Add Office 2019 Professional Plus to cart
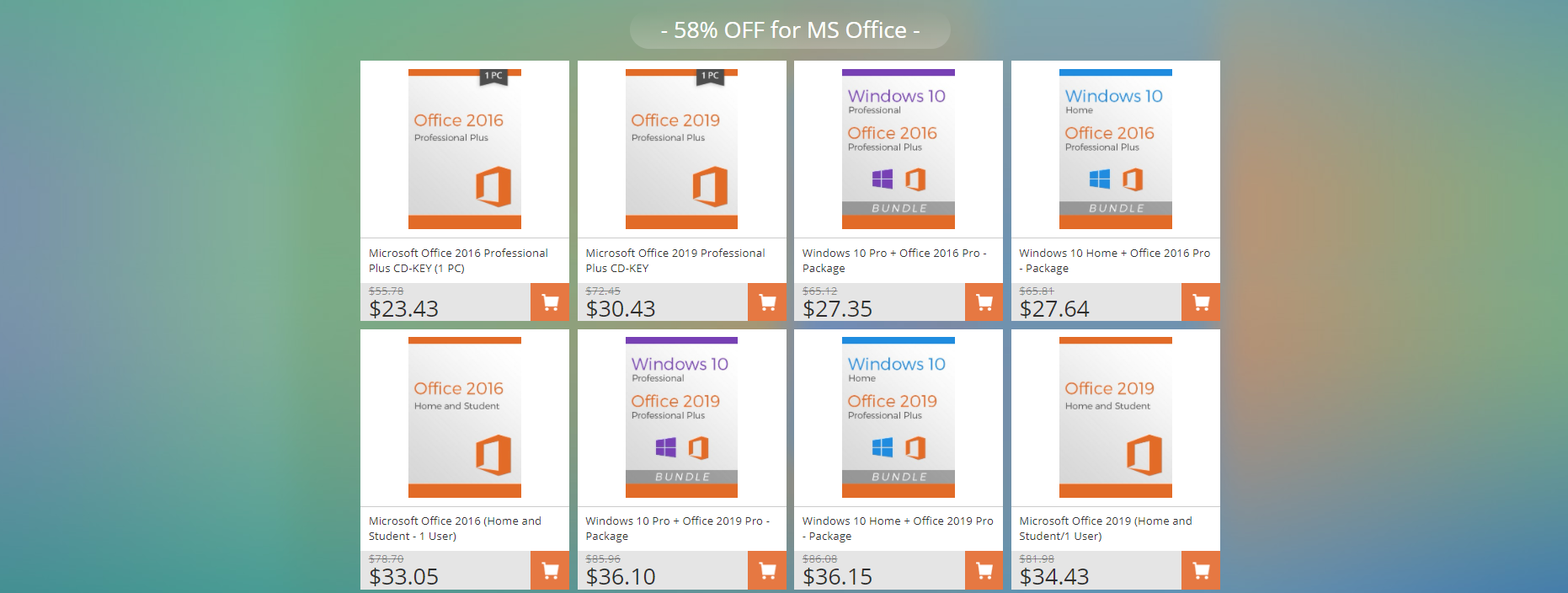This screenshot has height=593, width=1568. 767,302
